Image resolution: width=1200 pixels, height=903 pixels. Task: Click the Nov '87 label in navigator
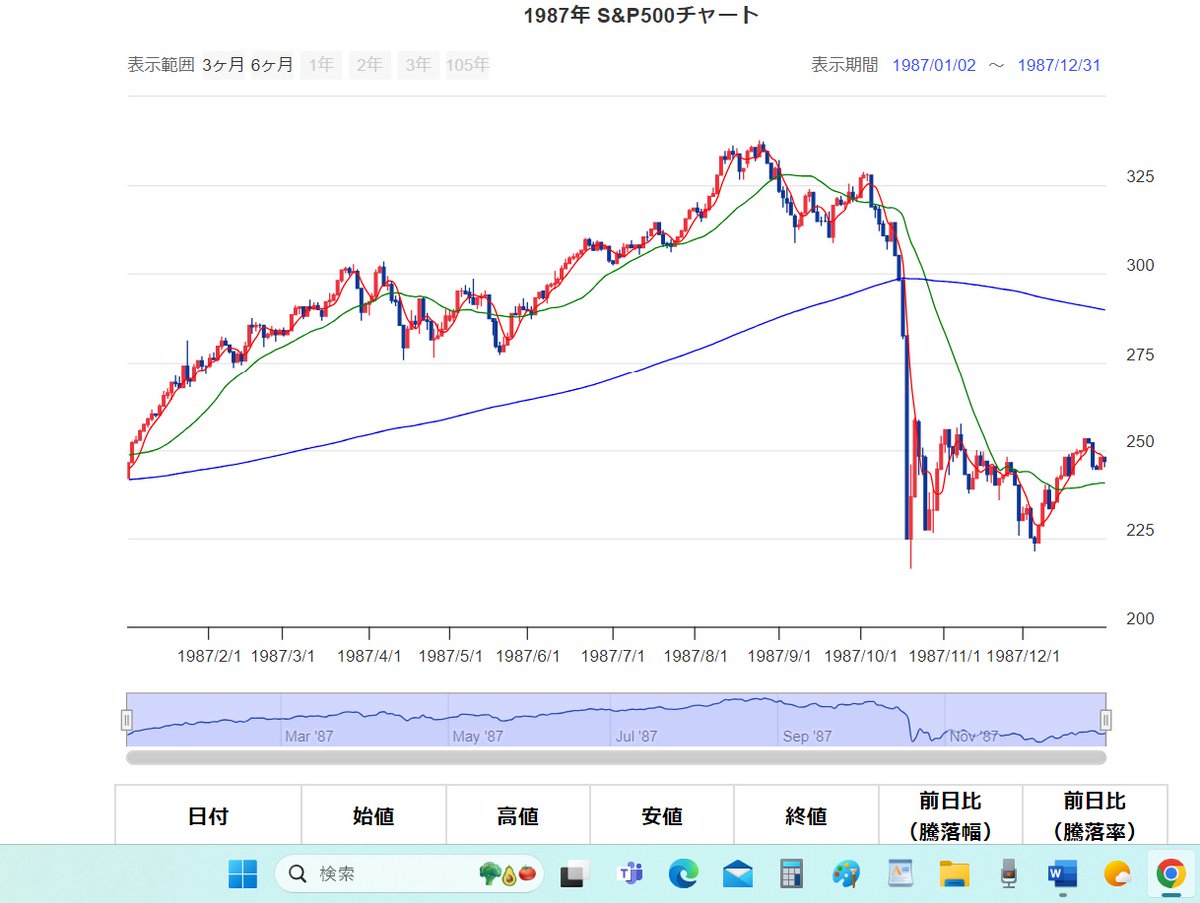tap(974, 736)
